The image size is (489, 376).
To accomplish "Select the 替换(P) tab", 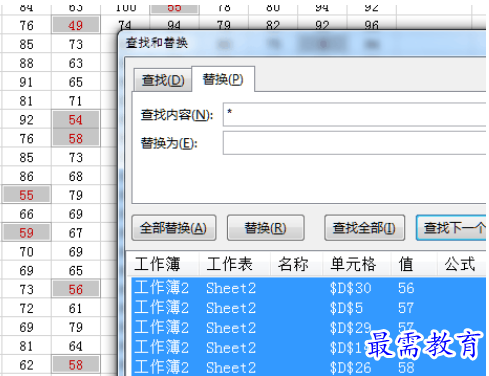I will 223,79.
